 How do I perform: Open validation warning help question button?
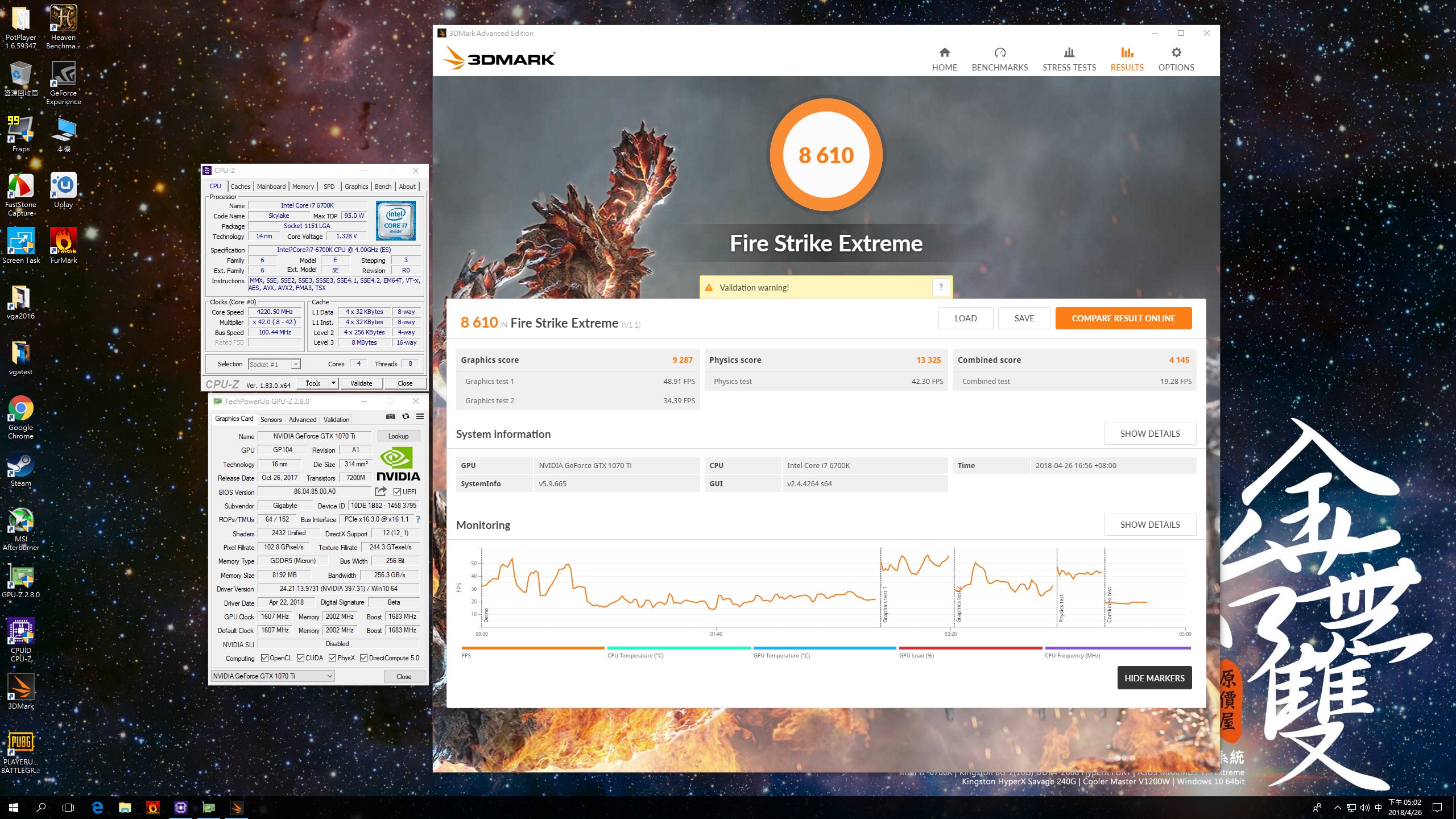[941, 287]
